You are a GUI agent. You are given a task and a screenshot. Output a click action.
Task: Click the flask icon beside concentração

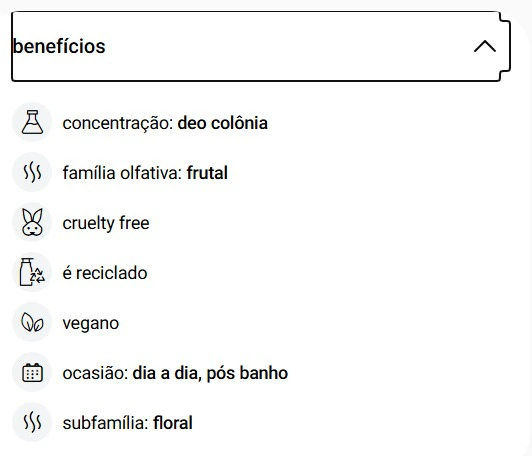[x=32, y=122]
